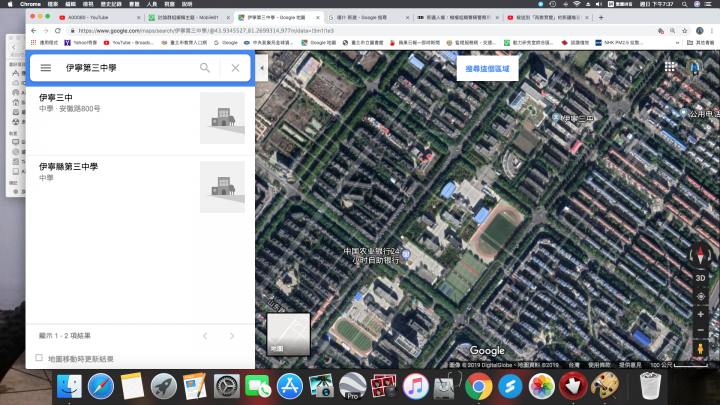This screenshot has width=720, height=405.
Task: Switch to the Mobile01 tab
Action: pyautogui.click(x=188, y=17)
